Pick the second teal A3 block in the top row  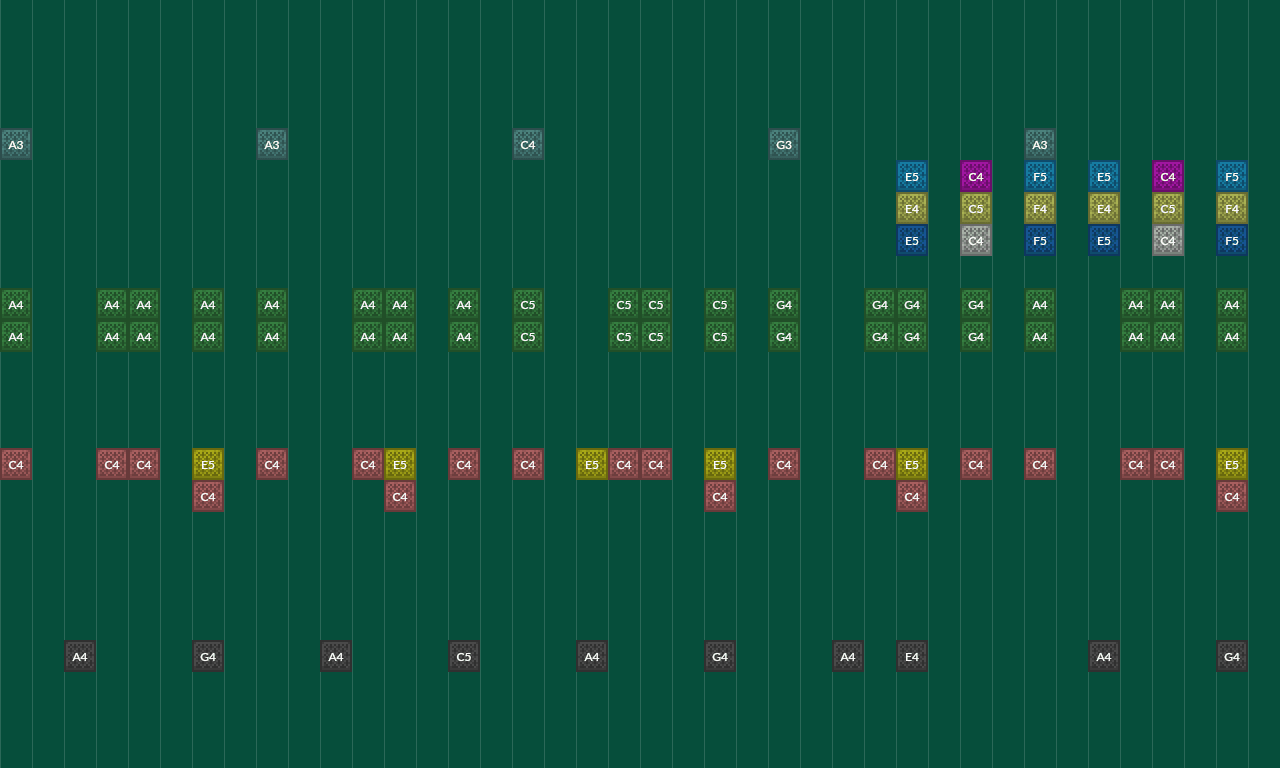click(x=272, y=144)
